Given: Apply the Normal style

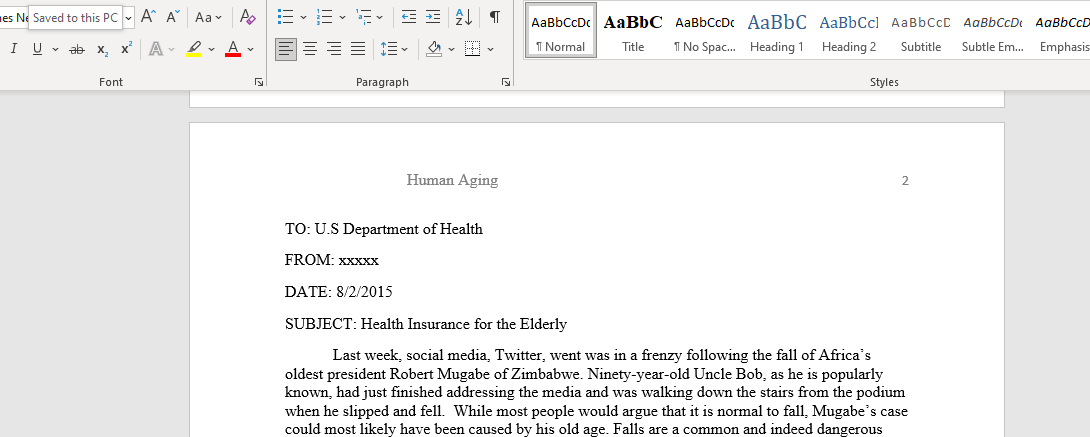Looking at the screenshot, I should tap(560, 31).
